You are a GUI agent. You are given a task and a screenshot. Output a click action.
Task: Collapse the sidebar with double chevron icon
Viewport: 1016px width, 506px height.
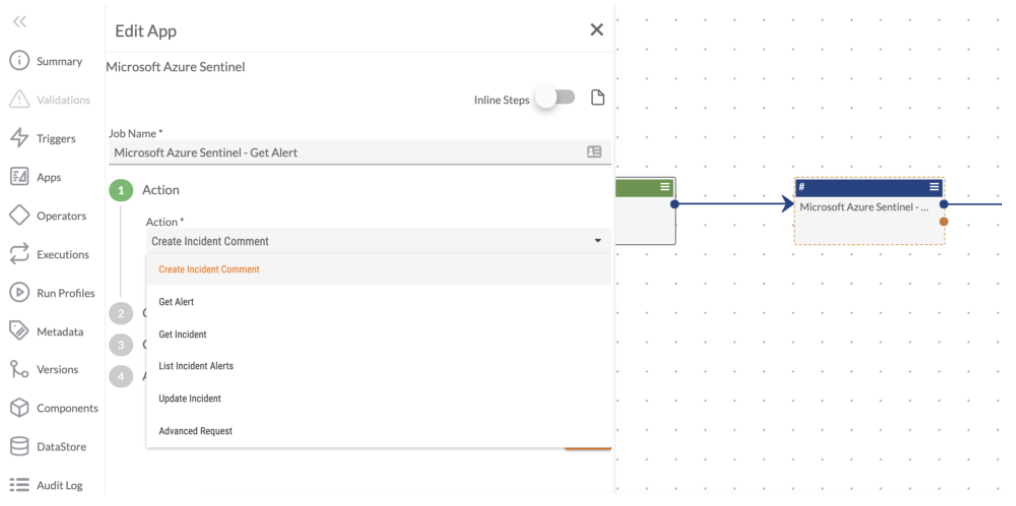click(19, 22)
